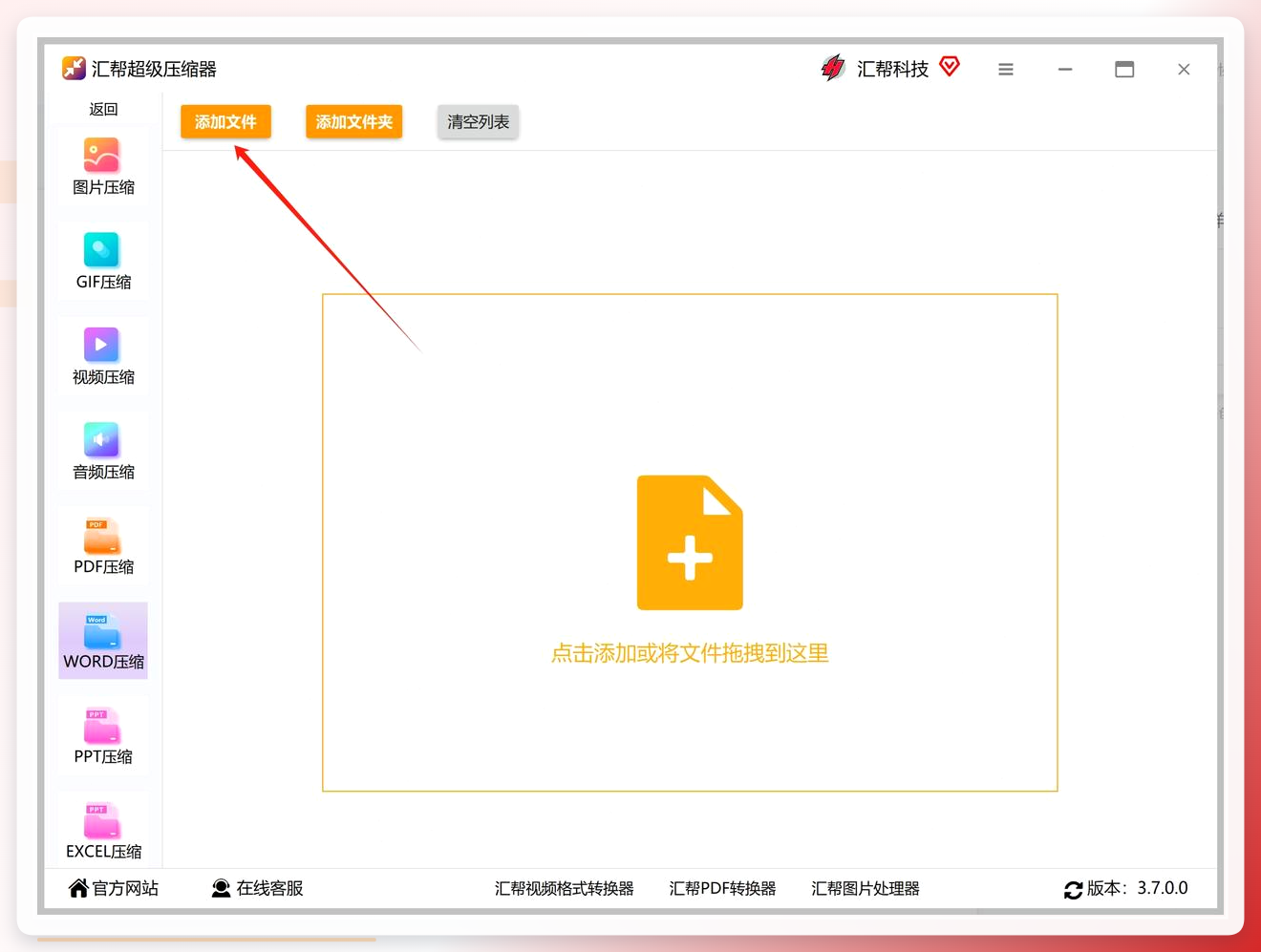1261x952 pixels.
Task: Click the large add-file plus icon
Action: (690, 542)
